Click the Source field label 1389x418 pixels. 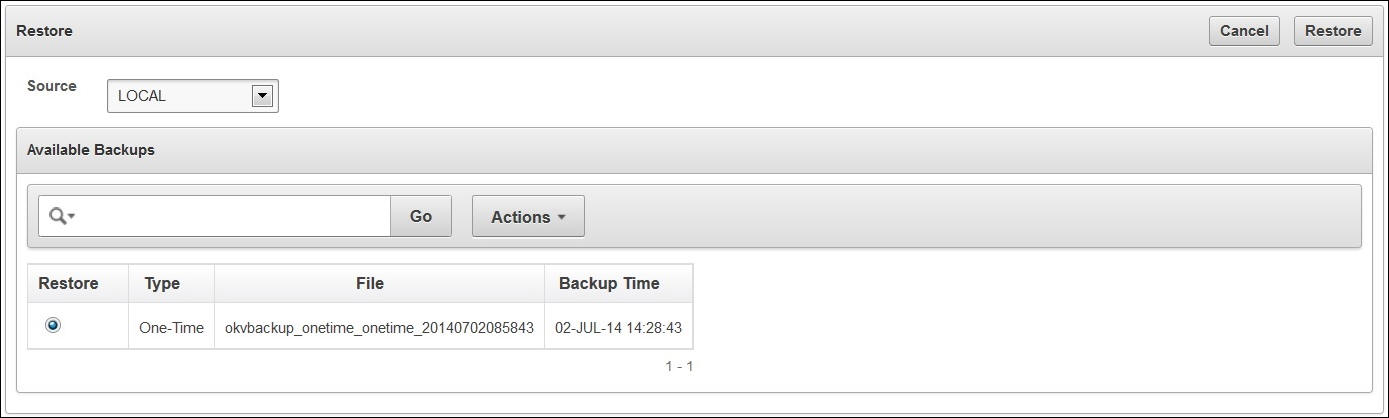click(x=52, y=86)
